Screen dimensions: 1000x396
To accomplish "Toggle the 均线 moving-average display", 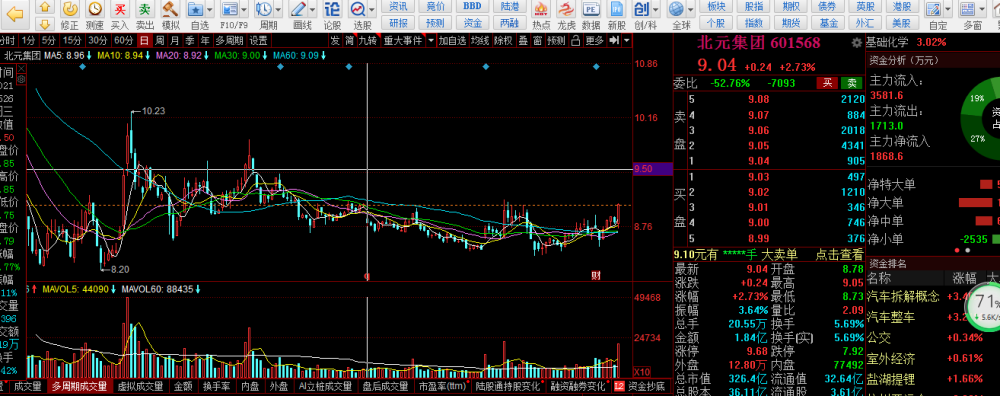I will click(x=480, y=40).
